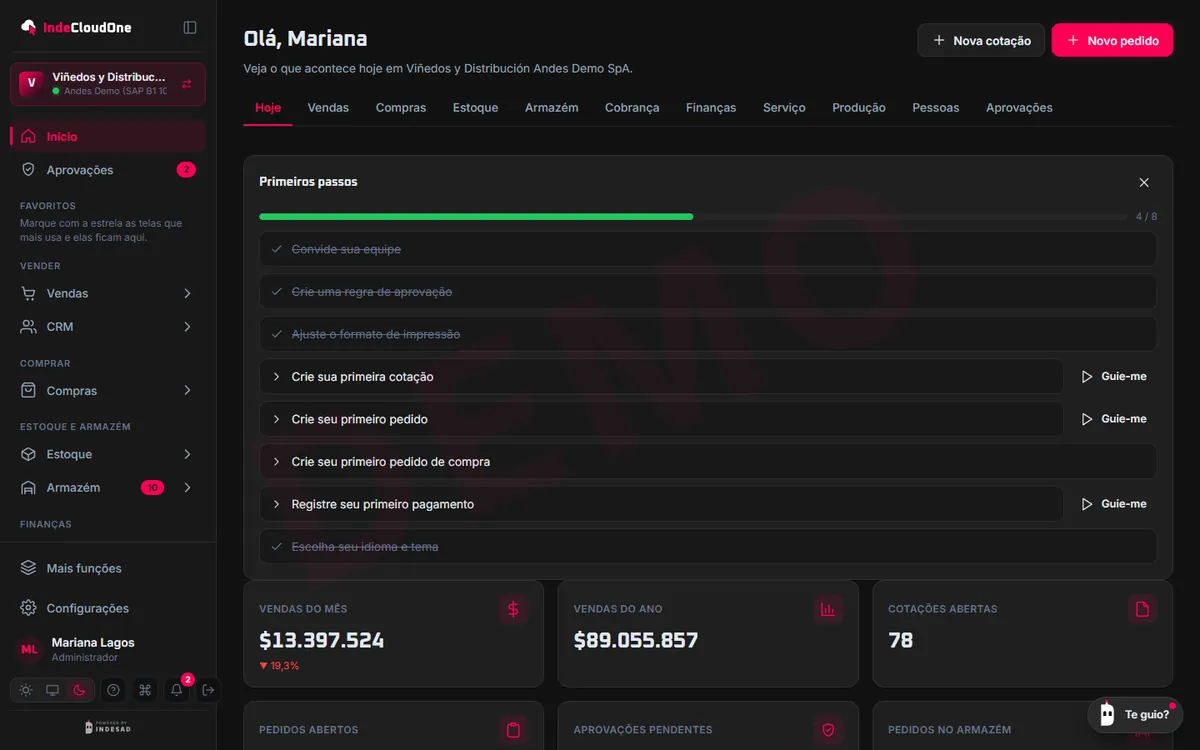Collapse the sidebar with the panel icon
The image size is (1200, 750).
[x=190, y=27]
